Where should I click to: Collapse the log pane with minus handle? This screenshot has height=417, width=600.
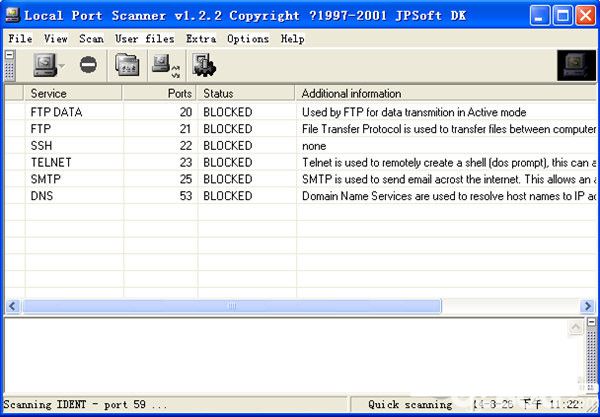point(591,322)
